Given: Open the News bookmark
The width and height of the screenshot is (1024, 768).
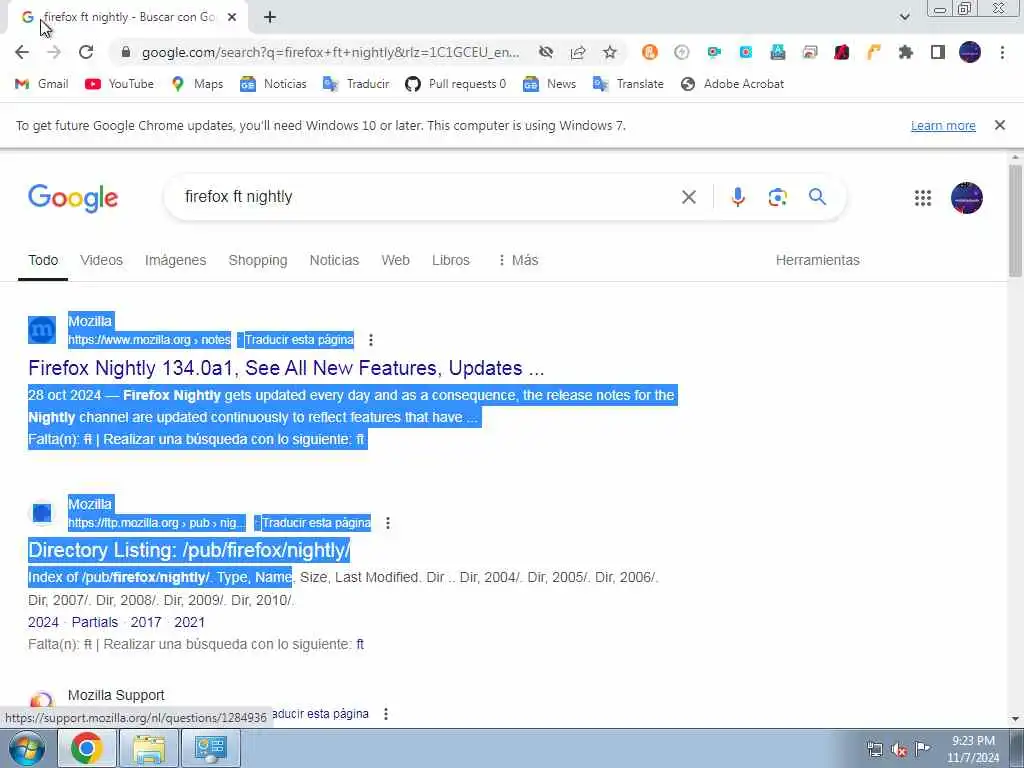Looking at the screenshot, I should click(549, 84).
